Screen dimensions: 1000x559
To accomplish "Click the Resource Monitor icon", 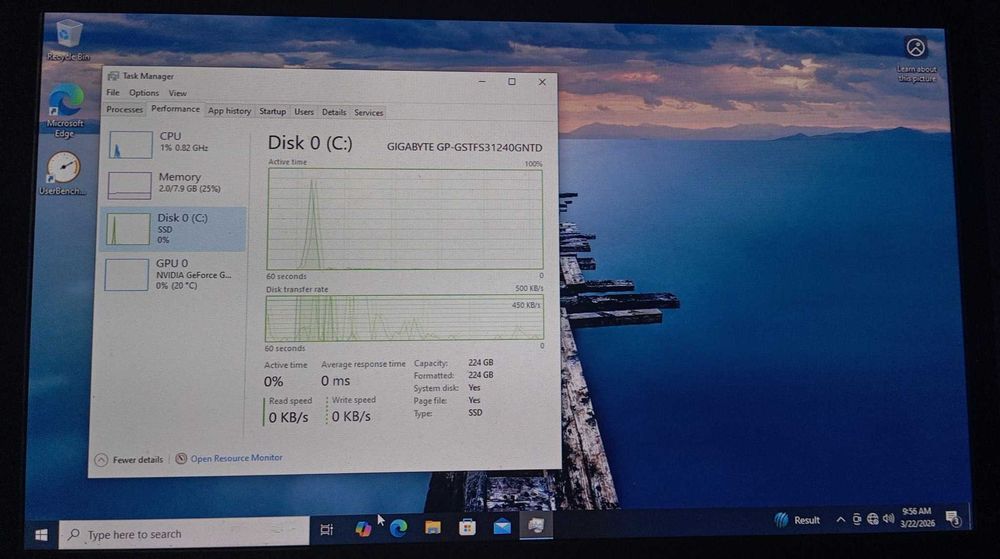I will tap(181, 458).
